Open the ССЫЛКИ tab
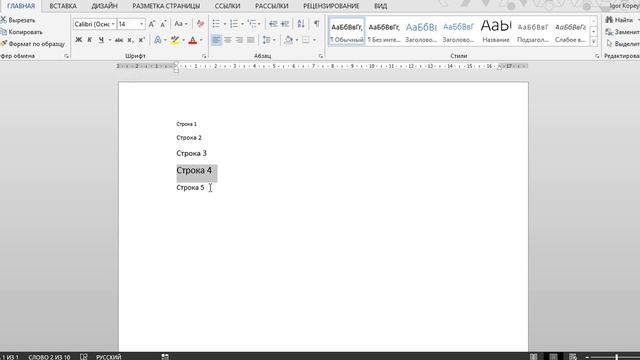The image size is (640, 360). pyautogui.click(x=227, y=6)
